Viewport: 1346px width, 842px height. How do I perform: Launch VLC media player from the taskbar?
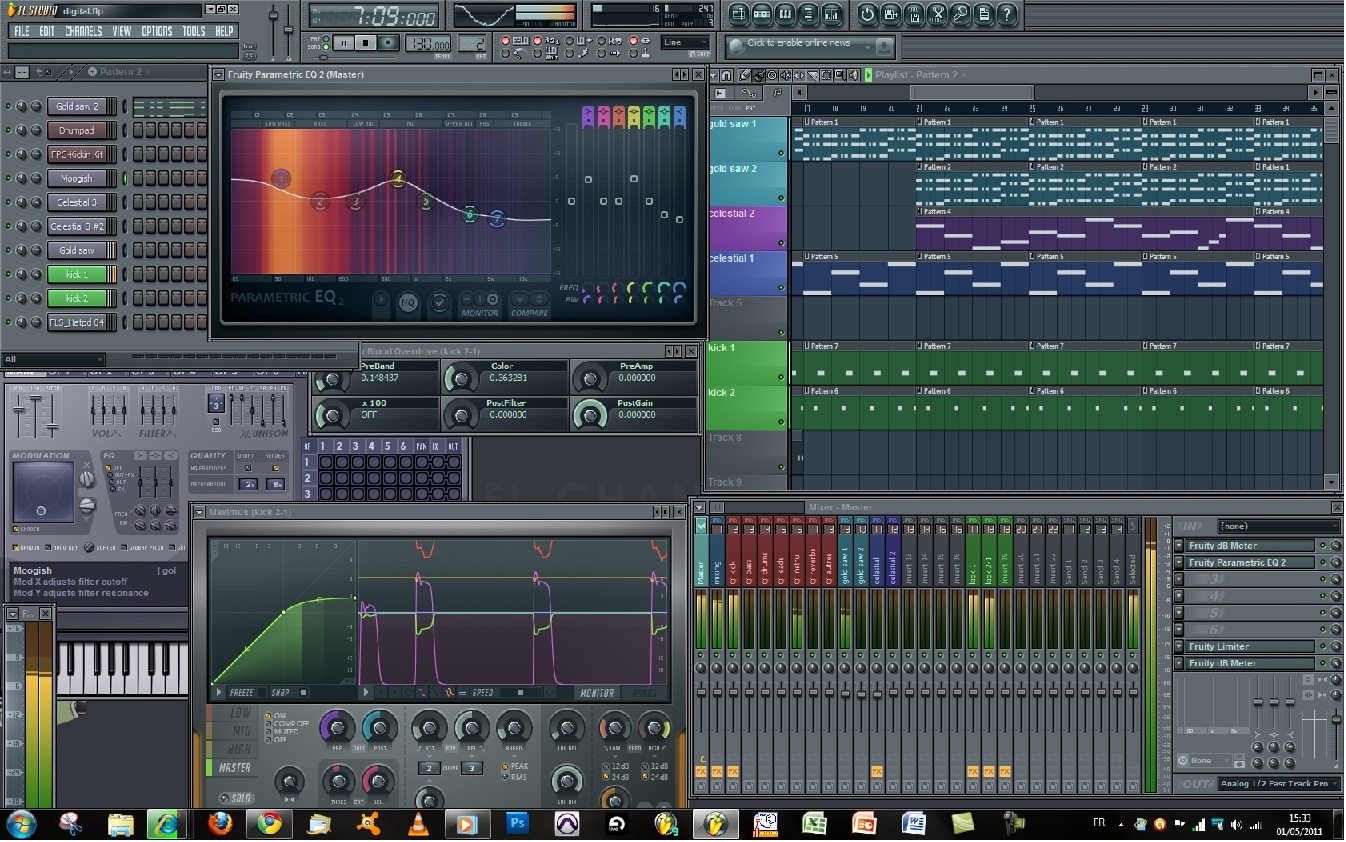418,823
